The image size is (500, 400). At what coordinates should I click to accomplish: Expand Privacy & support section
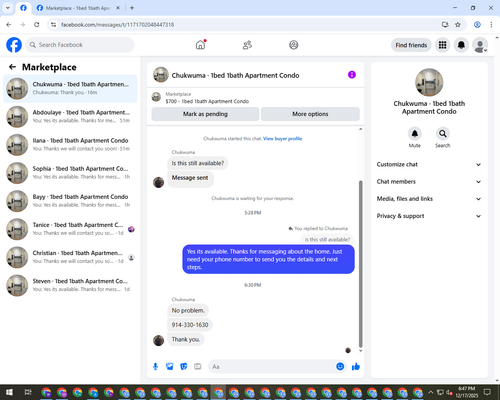click(429, 216)
